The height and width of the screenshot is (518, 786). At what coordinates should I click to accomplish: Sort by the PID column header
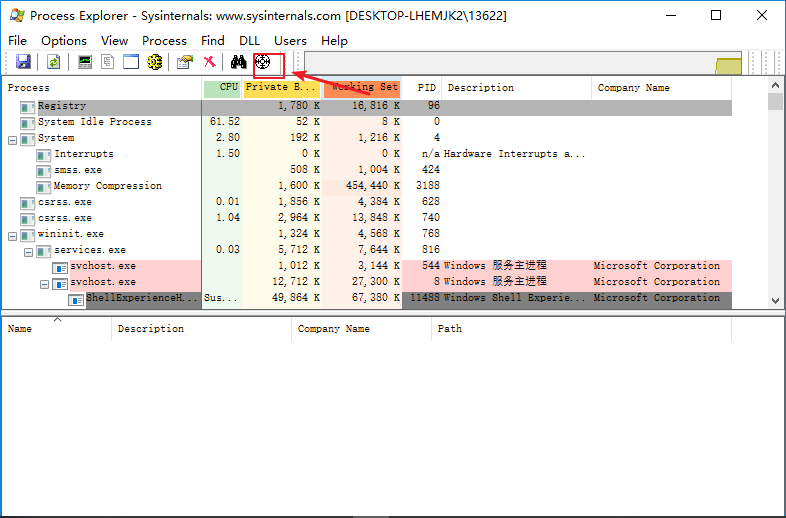click(x=422, y=88)
